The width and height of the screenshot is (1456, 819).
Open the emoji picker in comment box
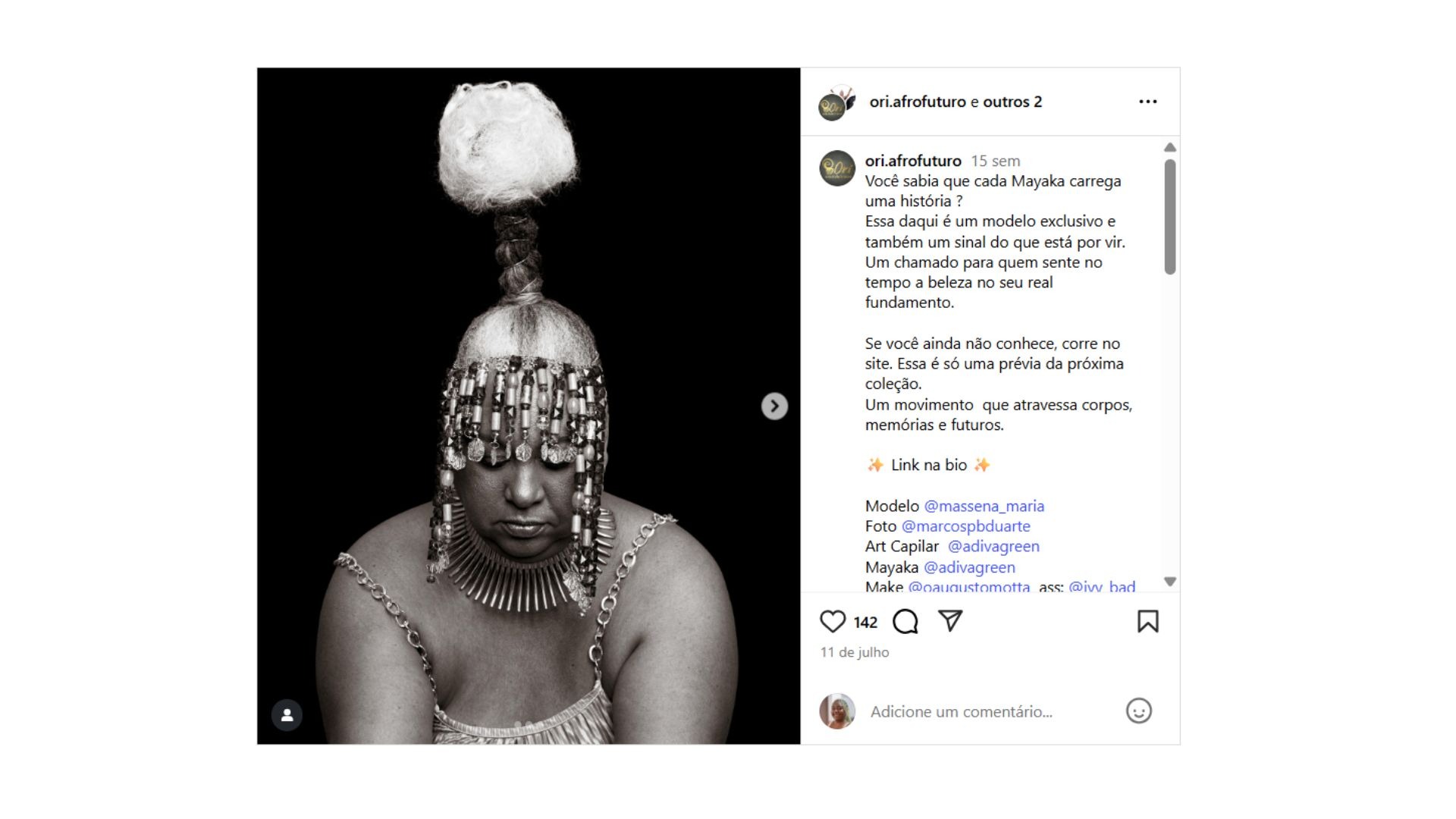point(1138,711)
